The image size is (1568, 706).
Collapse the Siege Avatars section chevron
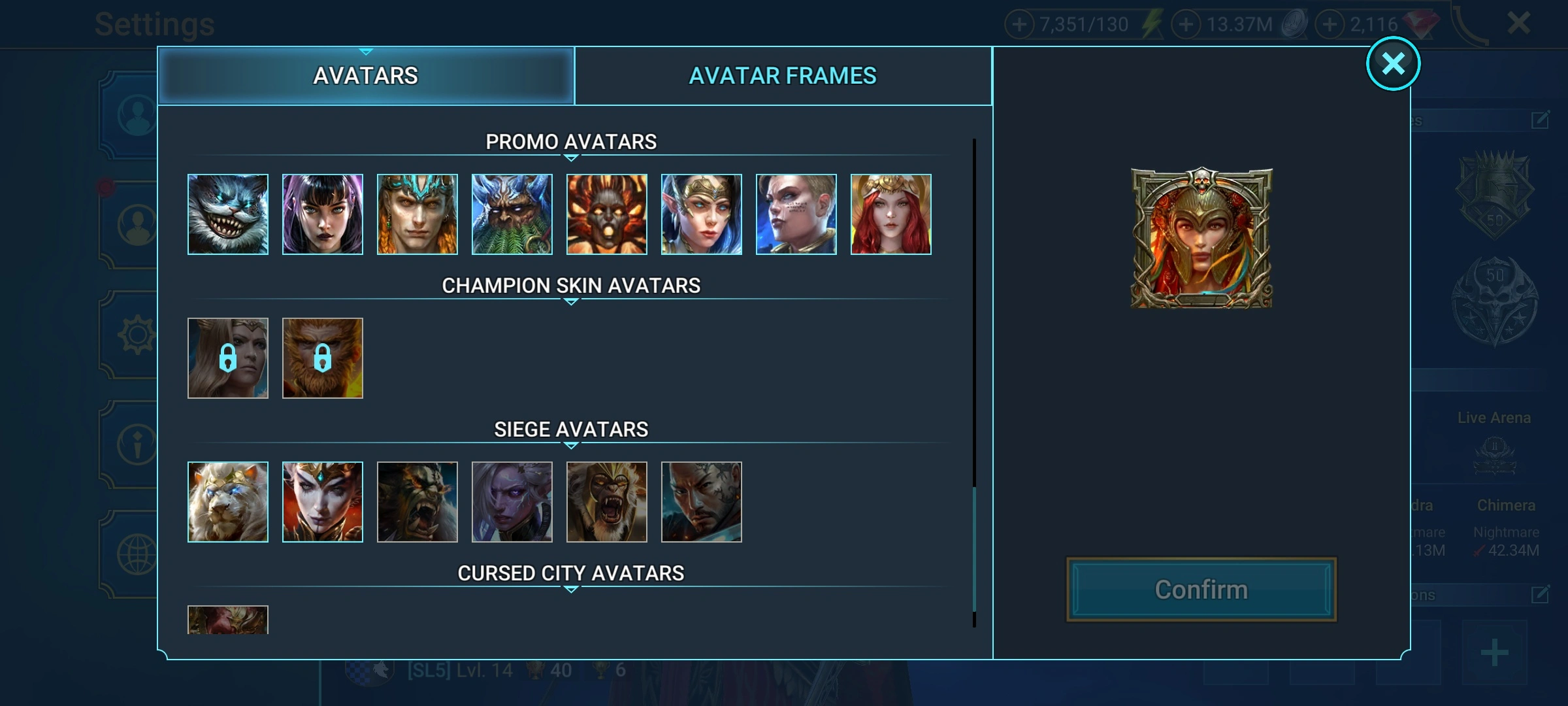(x=571, y=445)
